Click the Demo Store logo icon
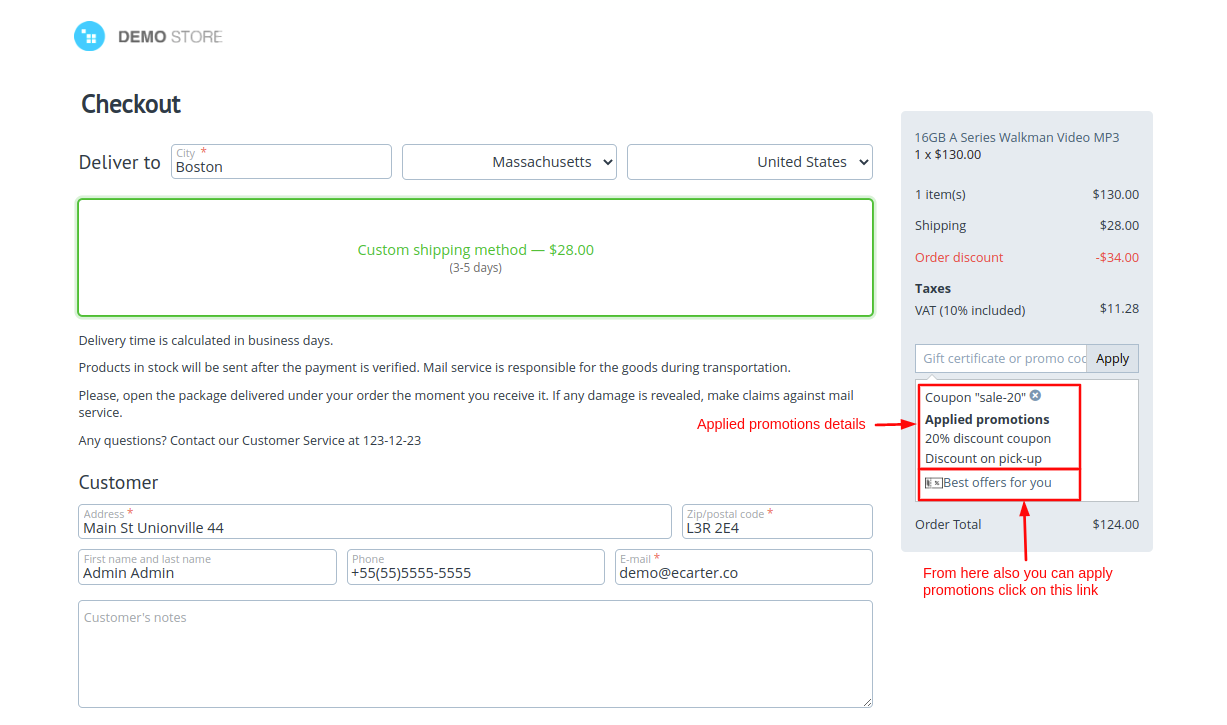Viewport: 1227px width, 725px height. 89,37
